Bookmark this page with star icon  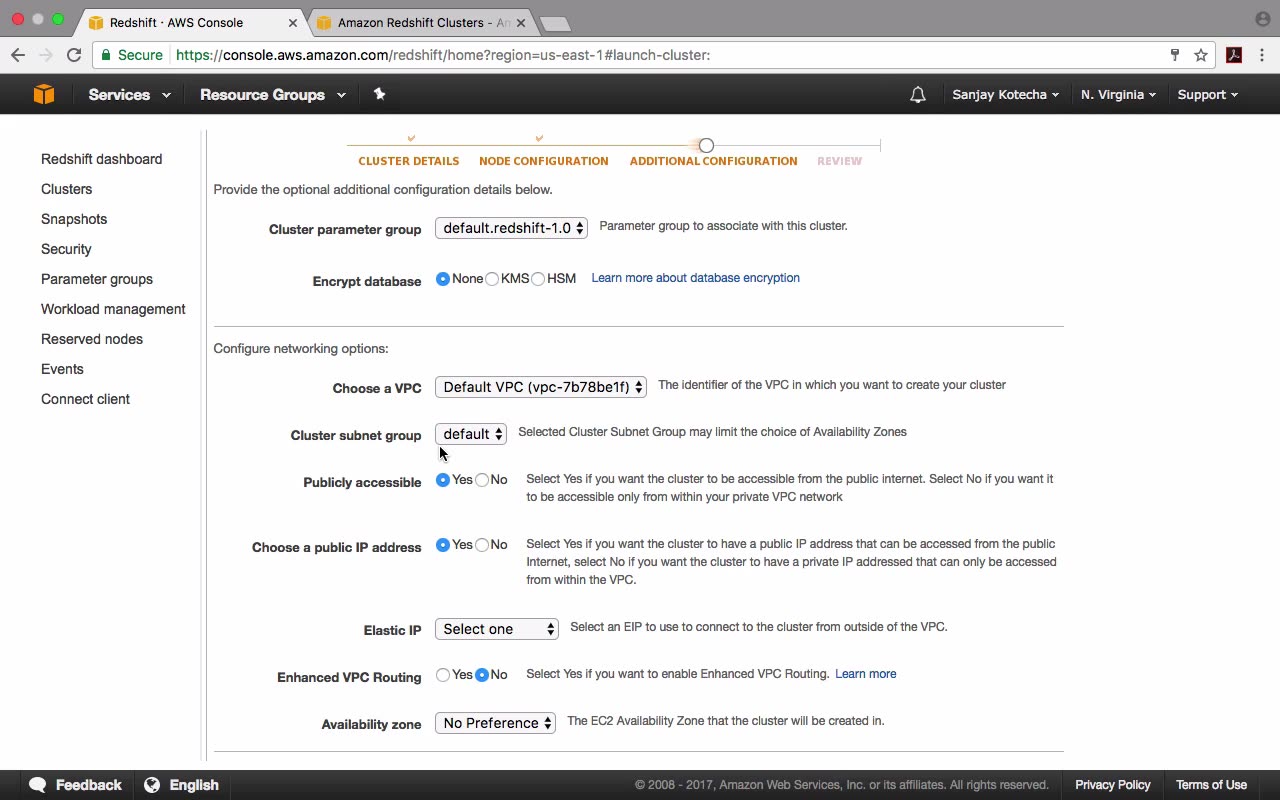point(1201,55)
